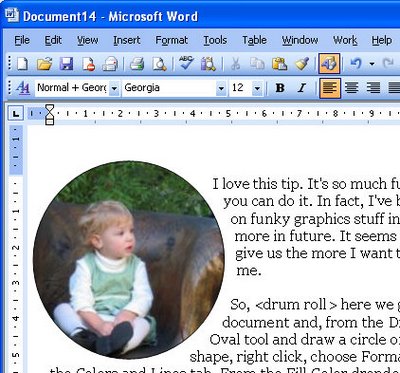400x373 pixels.
Task: Select the circular child photo
Action: click(x=129, y=260)
